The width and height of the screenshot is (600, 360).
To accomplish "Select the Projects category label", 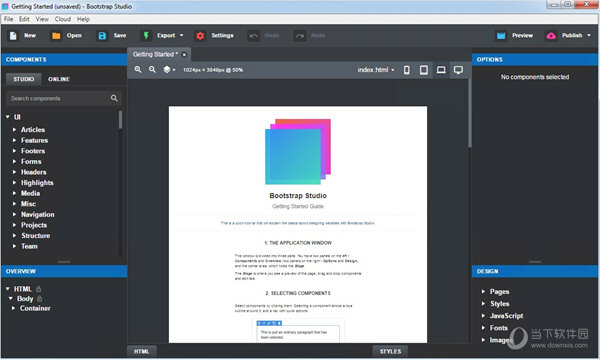I will point(34,225).
